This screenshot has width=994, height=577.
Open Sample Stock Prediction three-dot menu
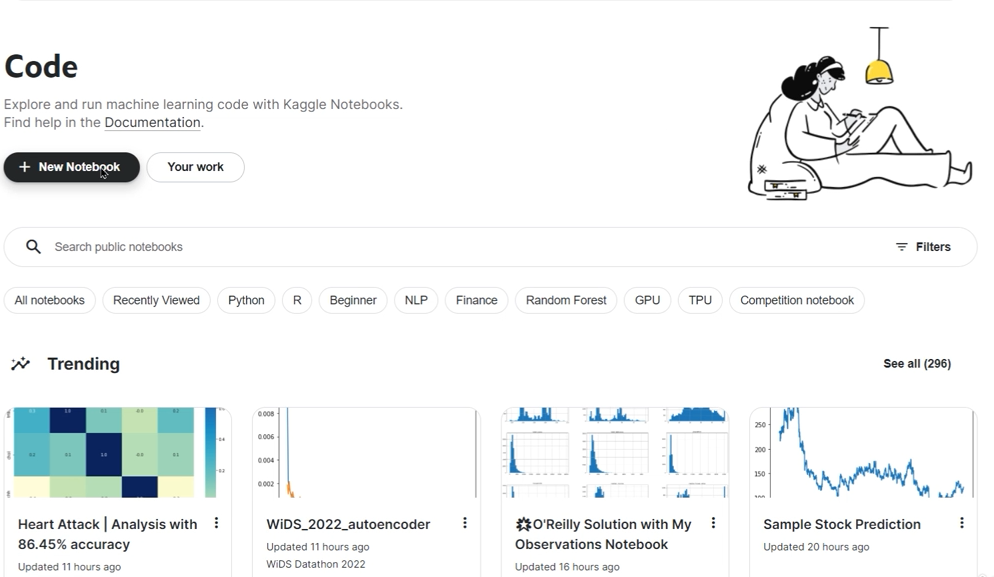[x=961, y=523]
